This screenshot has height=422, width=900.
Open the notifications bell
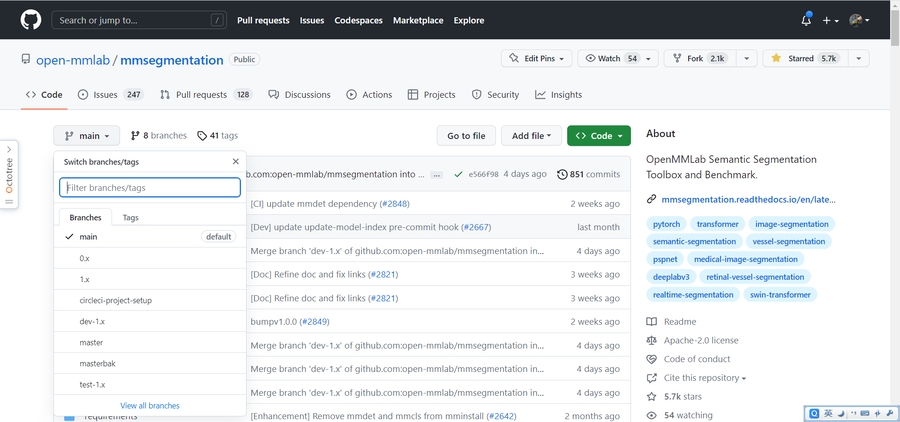tap(806, 20)
